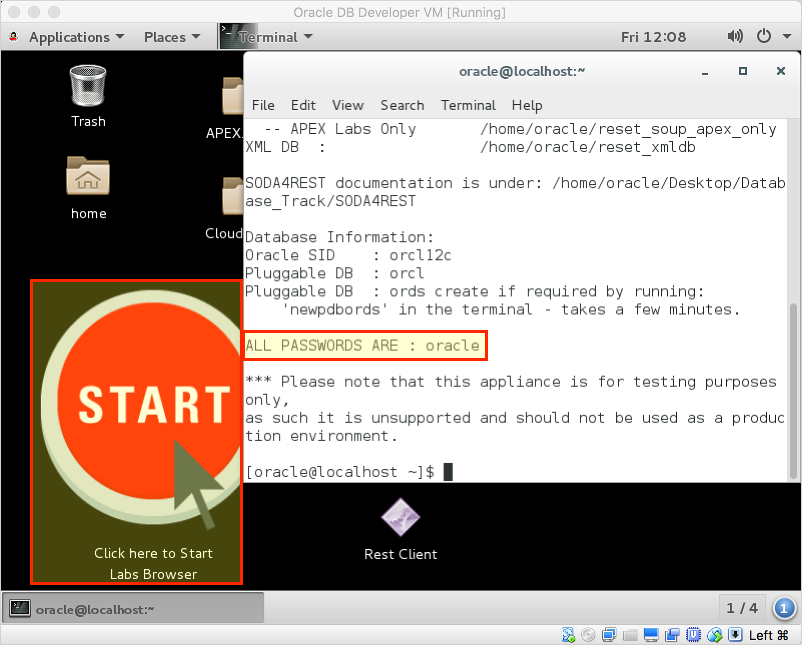Image resolution: width=802 pixels, height=645 pixels.
Task: Click the red close dot of VM window
Action: click(x=14, y=12)
